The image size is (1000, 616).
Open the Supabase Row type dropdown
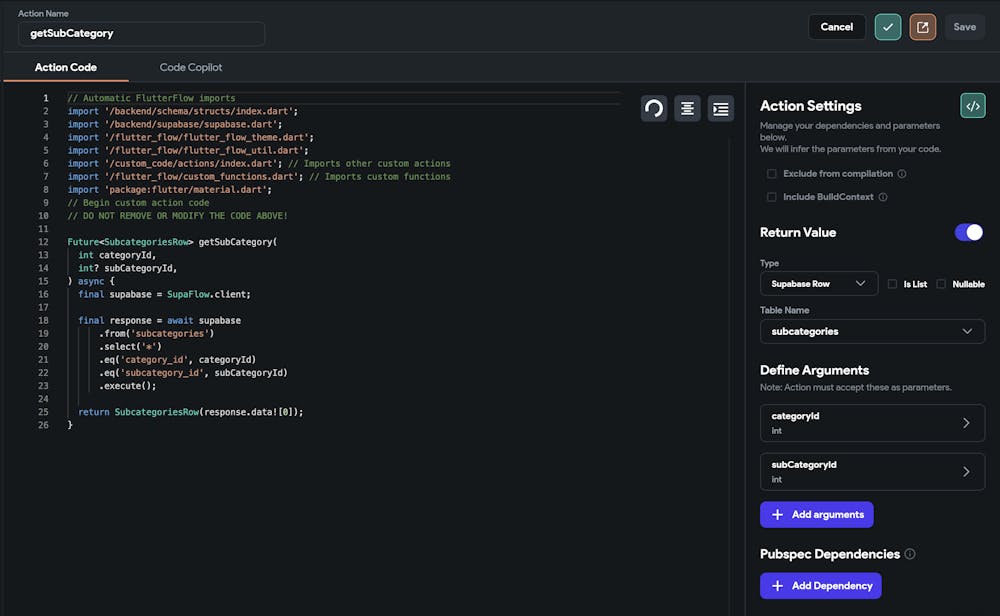(x=818, y=284)
